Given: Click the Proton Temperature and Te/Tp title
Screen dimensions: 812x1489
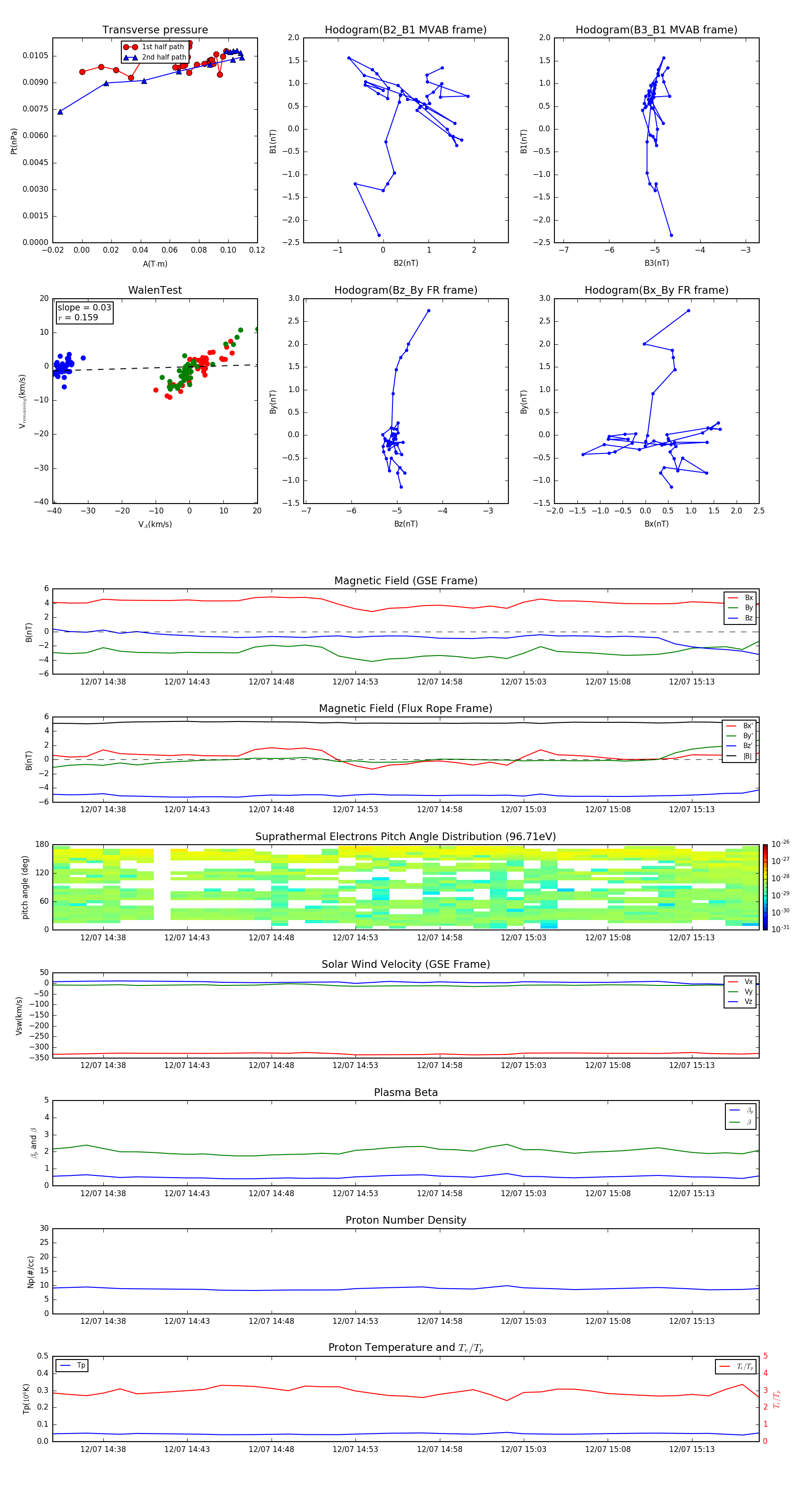Looking at the screenshot, I should point(406,1348).
